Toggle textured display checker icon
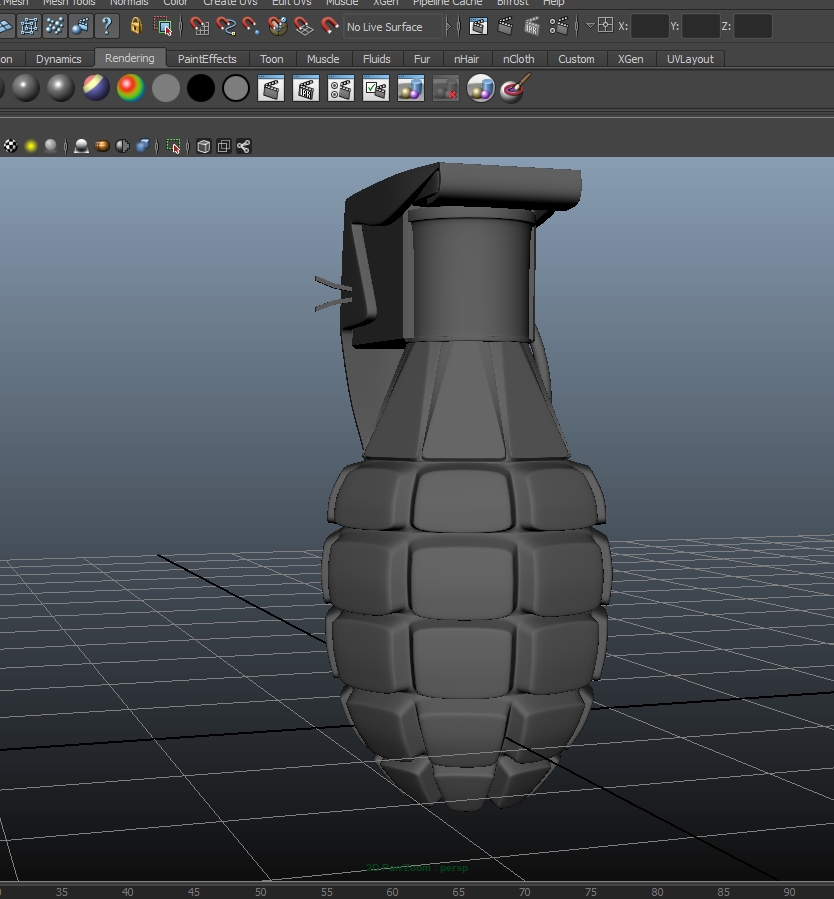This screenshot has height=899, width=834. pos(11,146)
